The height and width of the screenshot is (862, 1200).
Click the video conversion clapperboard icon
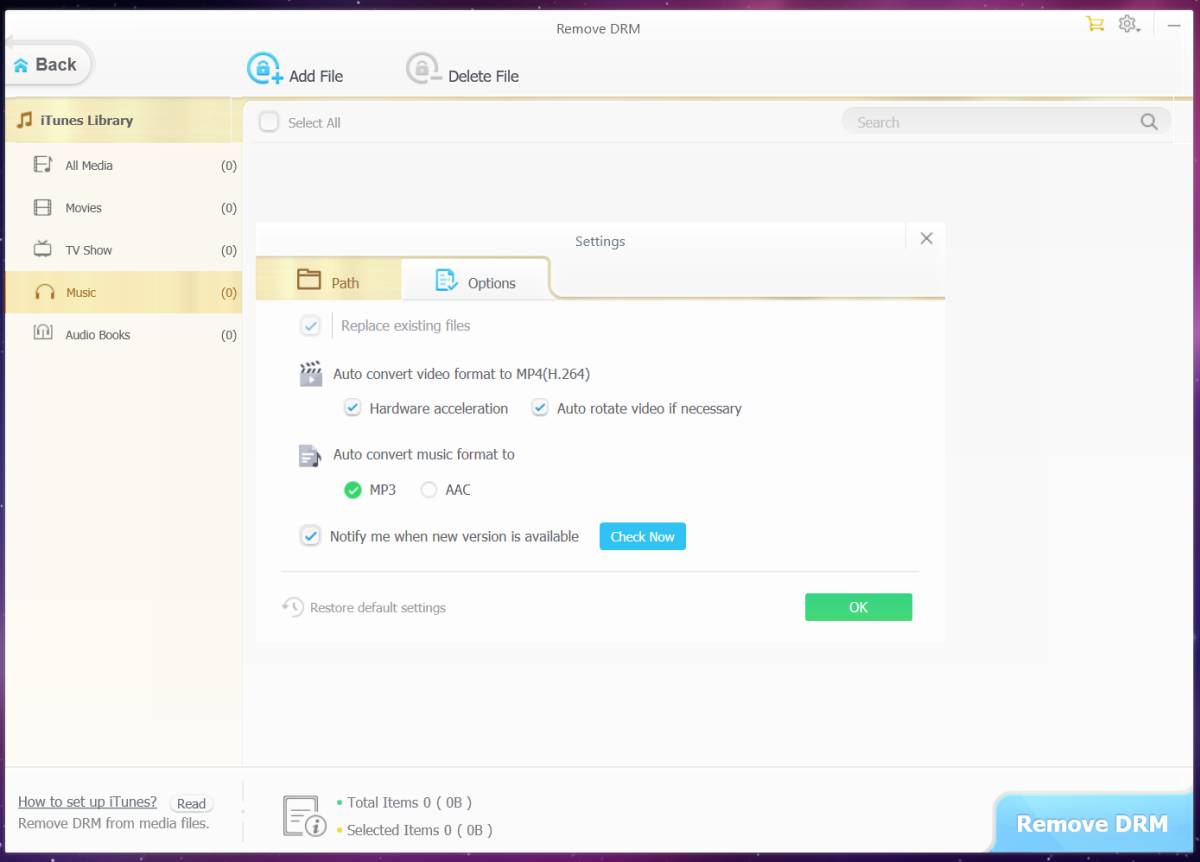tap(311, 374)
